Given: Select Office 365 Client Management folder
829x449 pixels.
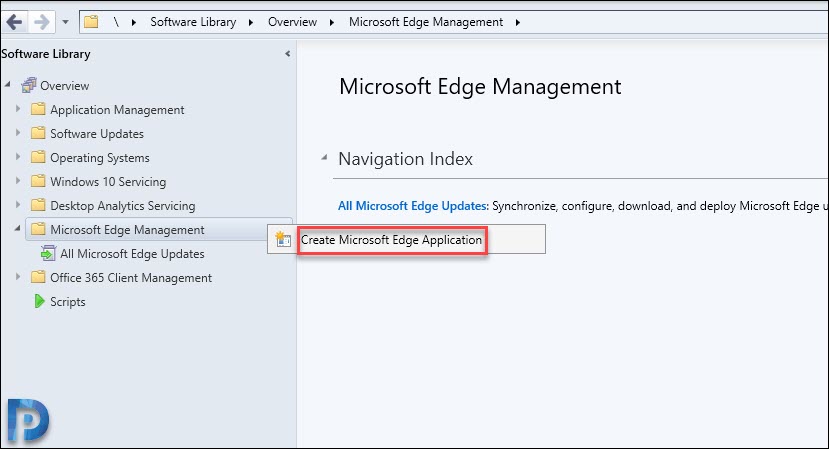Looking at the screenshot, I should point(131,278).
